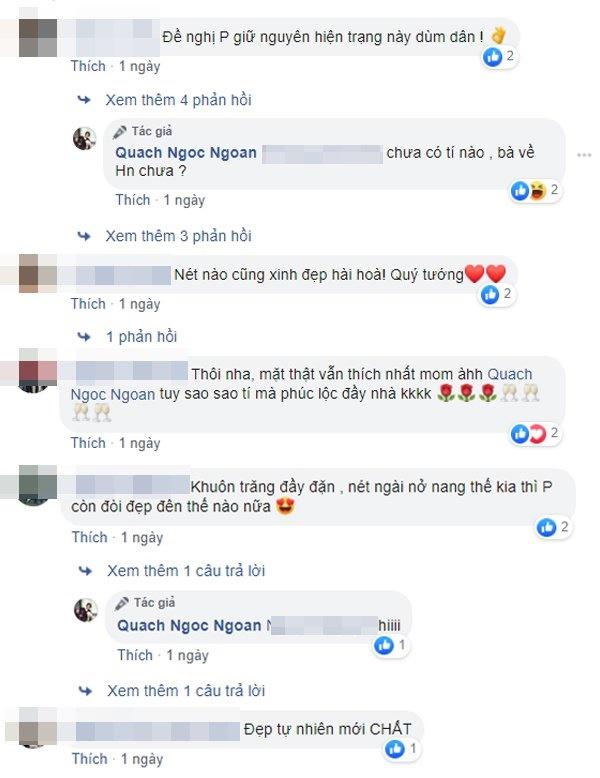Viewport: 600px width, 778px height.
Task: Expand the last "Xem thêm 1 câu trả lời" link
Action: click(x=186, y=691)
